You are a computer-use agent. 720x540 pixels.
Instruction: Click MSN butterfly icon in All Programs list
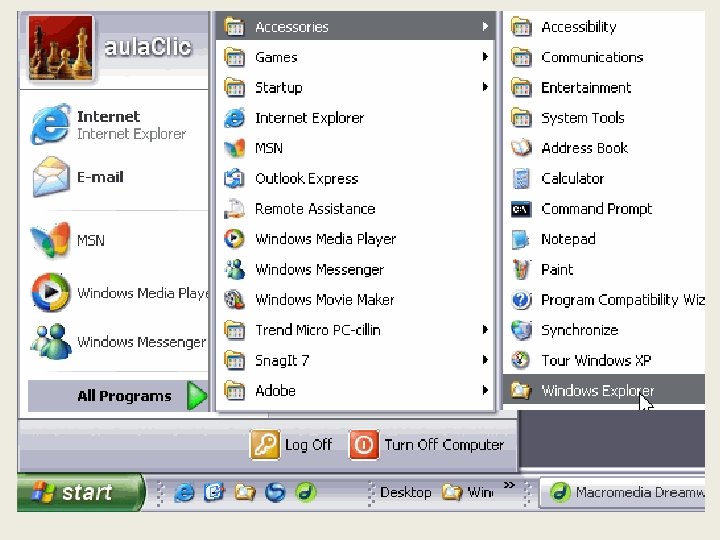[x=235, y=148]
